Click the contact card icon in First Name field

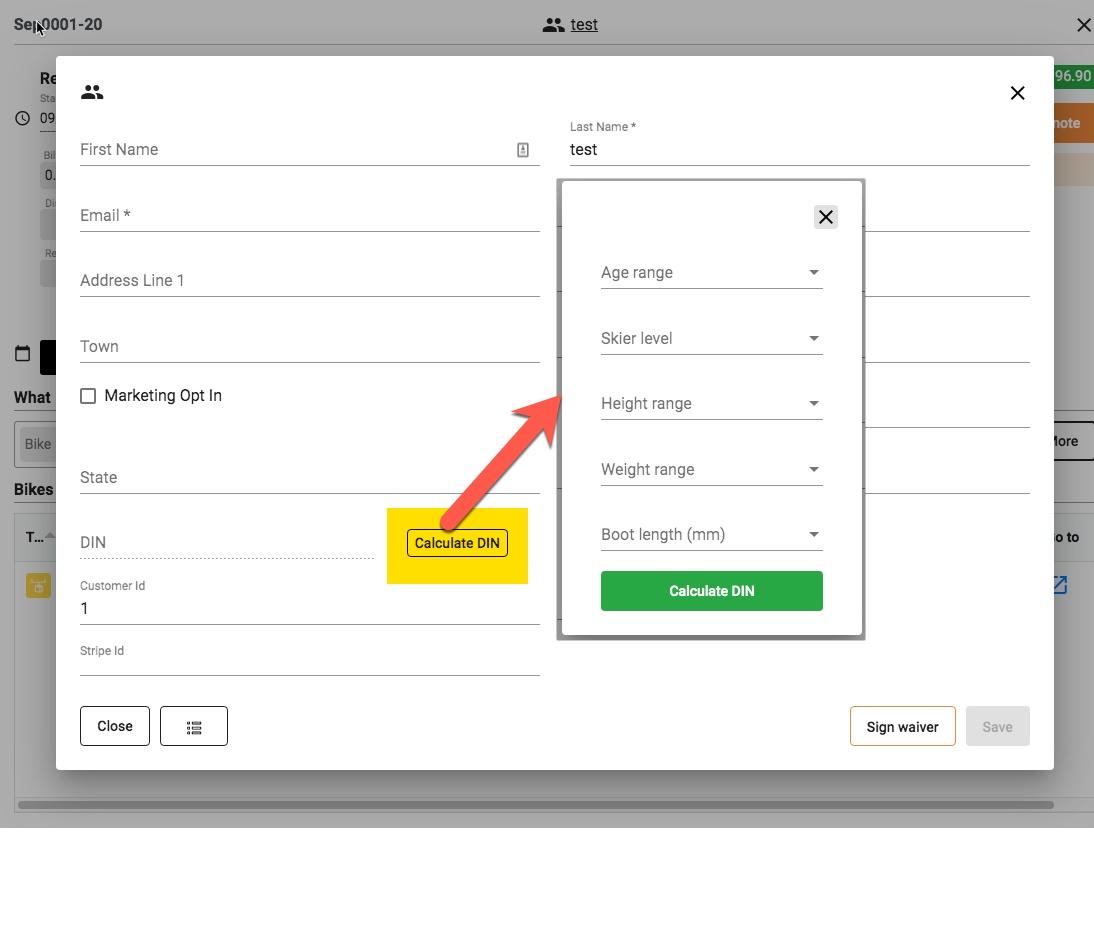pyautogui.click(x=522, y=149)
